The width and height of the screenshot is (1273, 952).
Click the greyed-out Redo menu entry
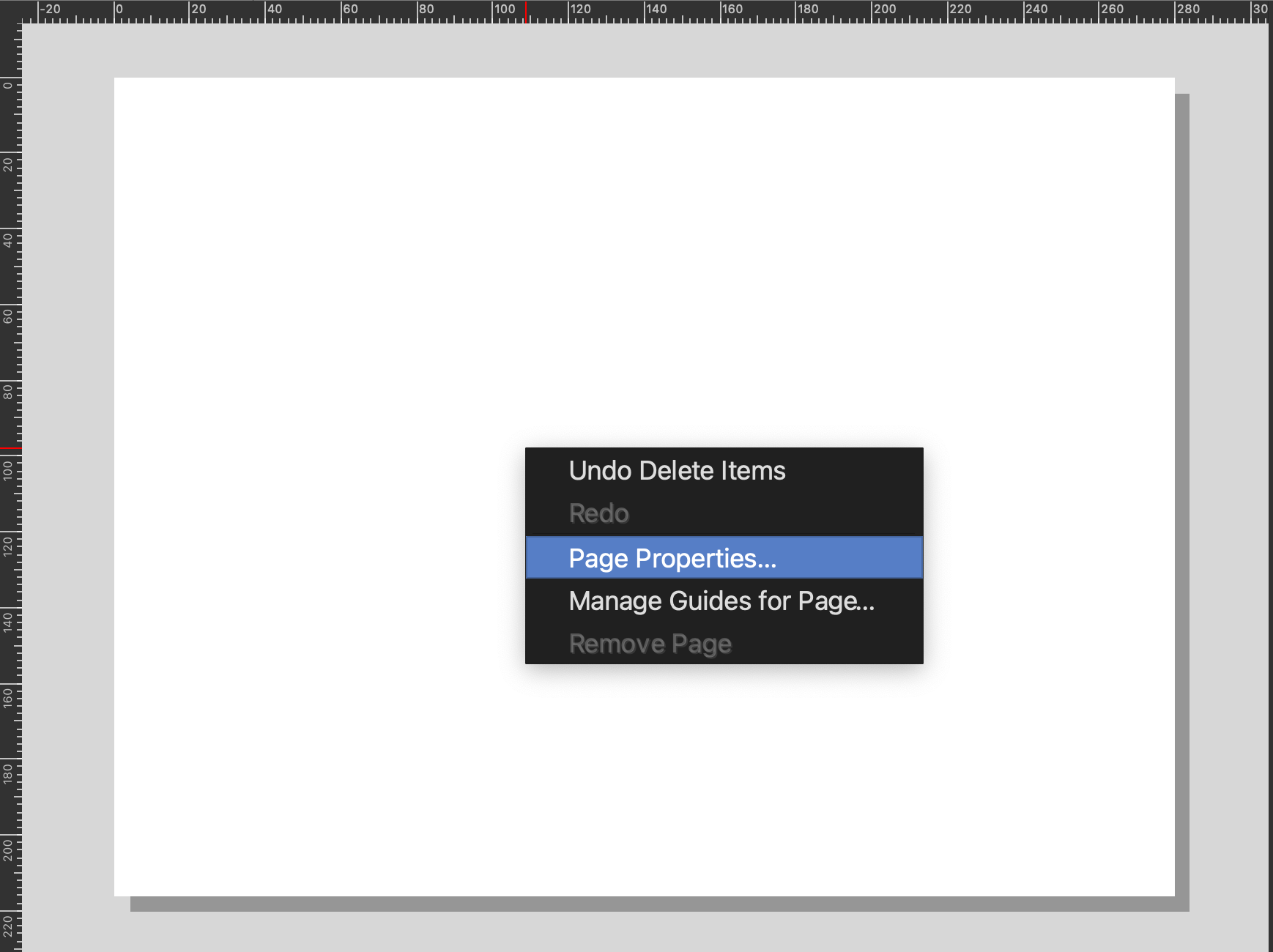click(x=598, y=513)
